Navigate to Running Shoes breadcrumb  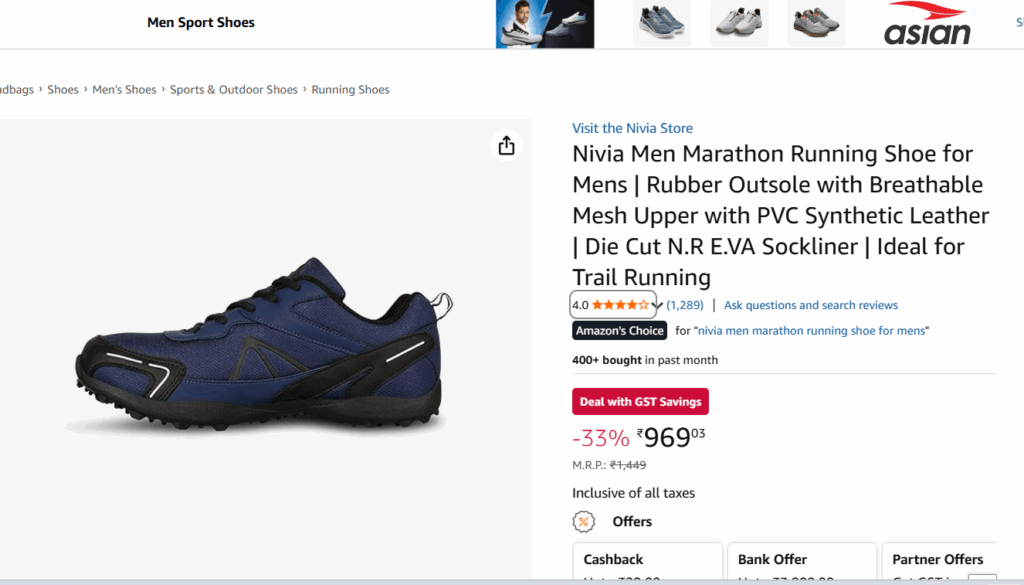pos(350,90)
